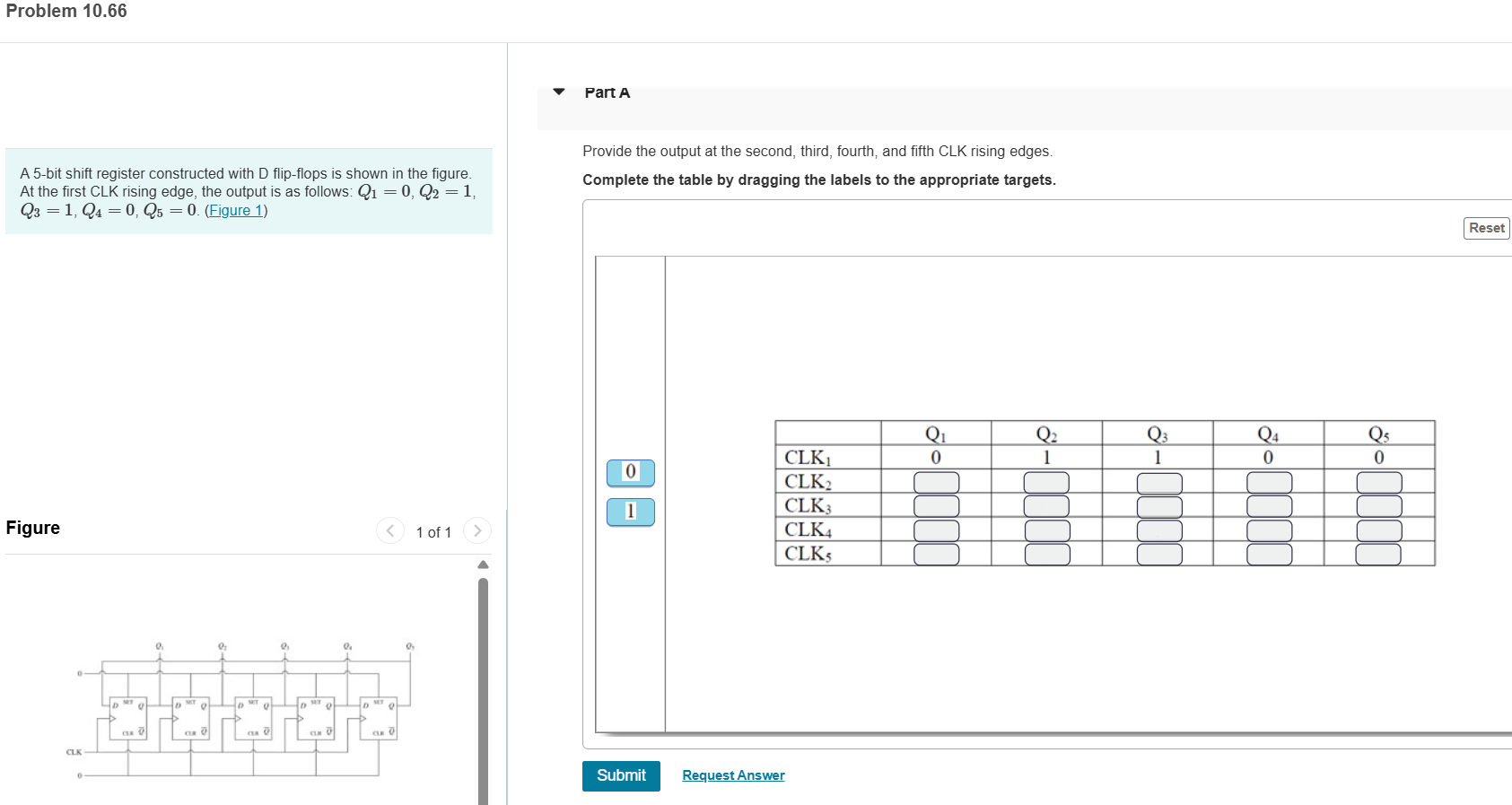
Task: Click the CLK3 row Q1 target box
Action: (x=936, y=506)
